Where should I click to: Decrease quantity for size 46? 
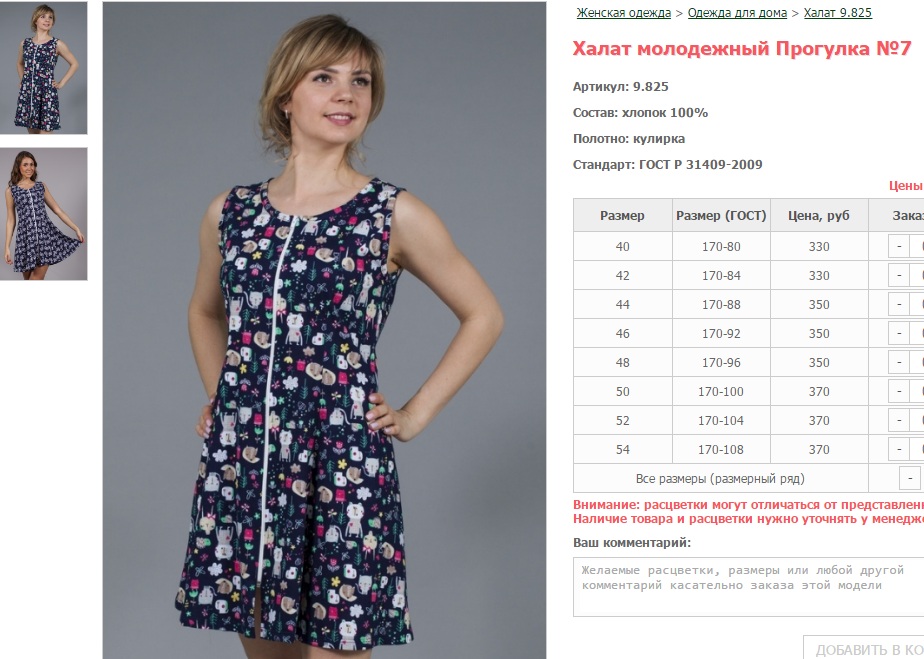click(899, 333)
